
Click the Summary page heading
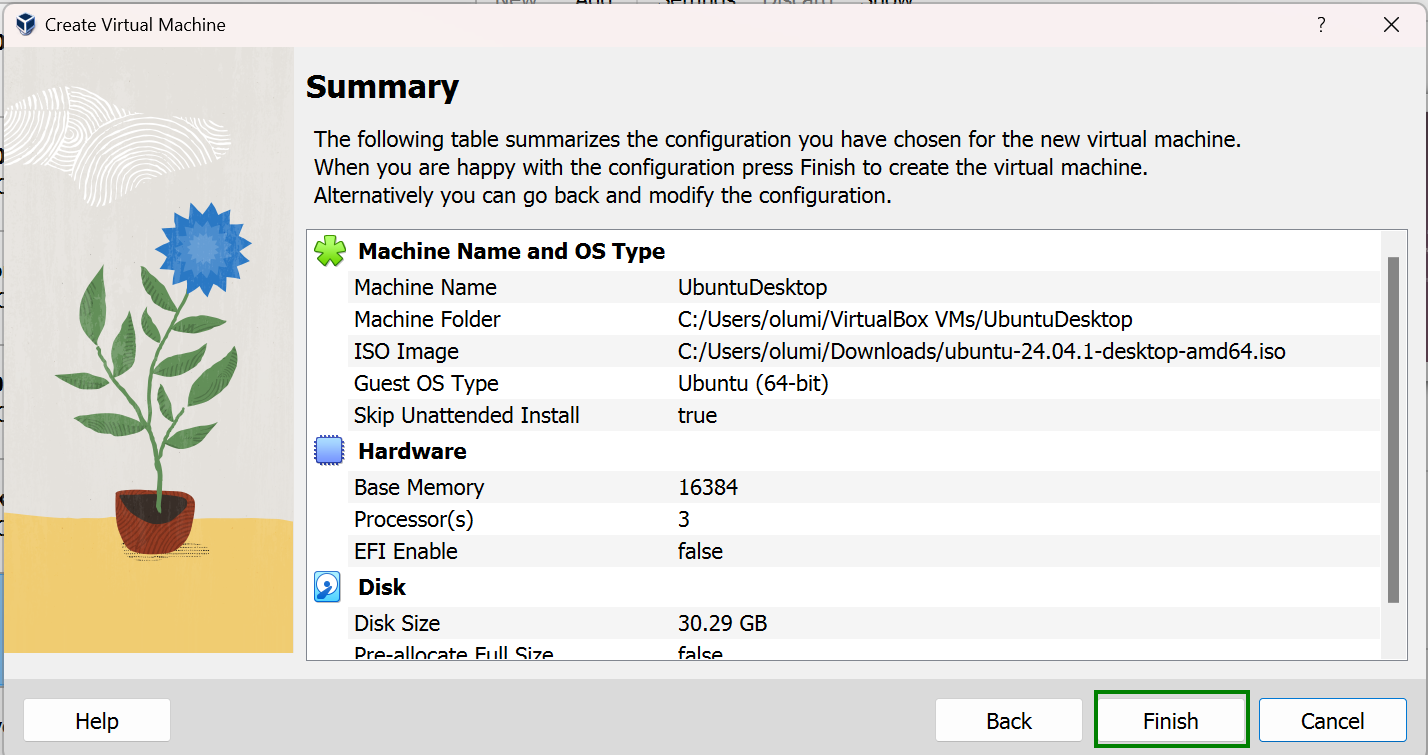pyautogui.click(x=382, y=87)
